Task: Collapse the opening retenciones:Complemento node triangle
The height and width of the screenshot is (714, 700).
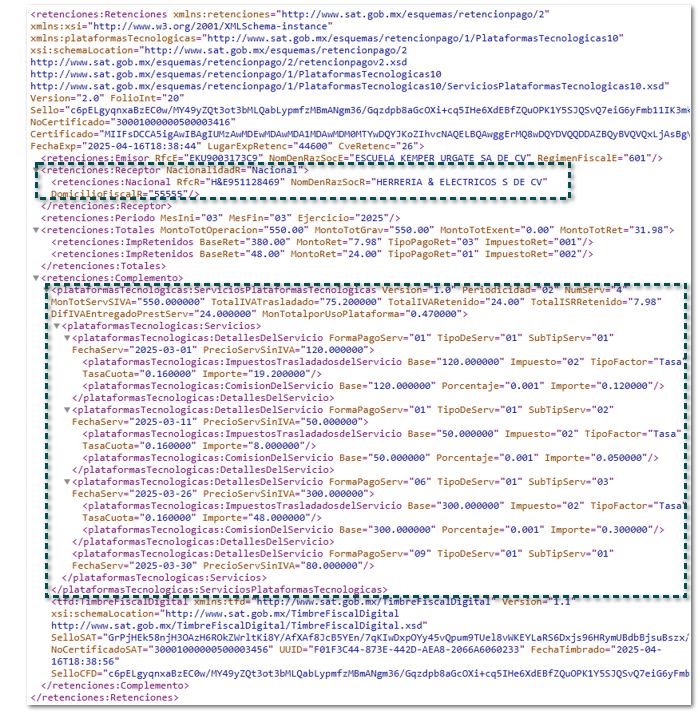Action: tap(36, 278)
